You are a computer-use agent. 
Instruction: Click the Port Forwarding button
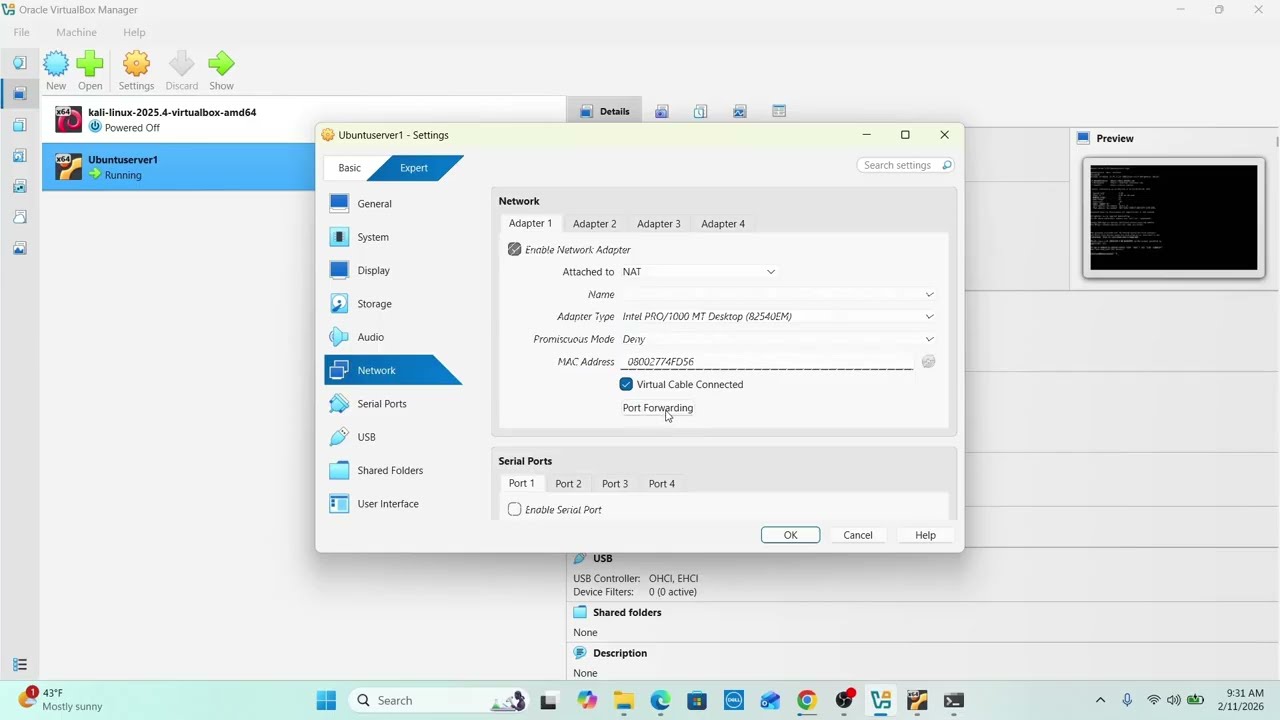coord(657,408)
